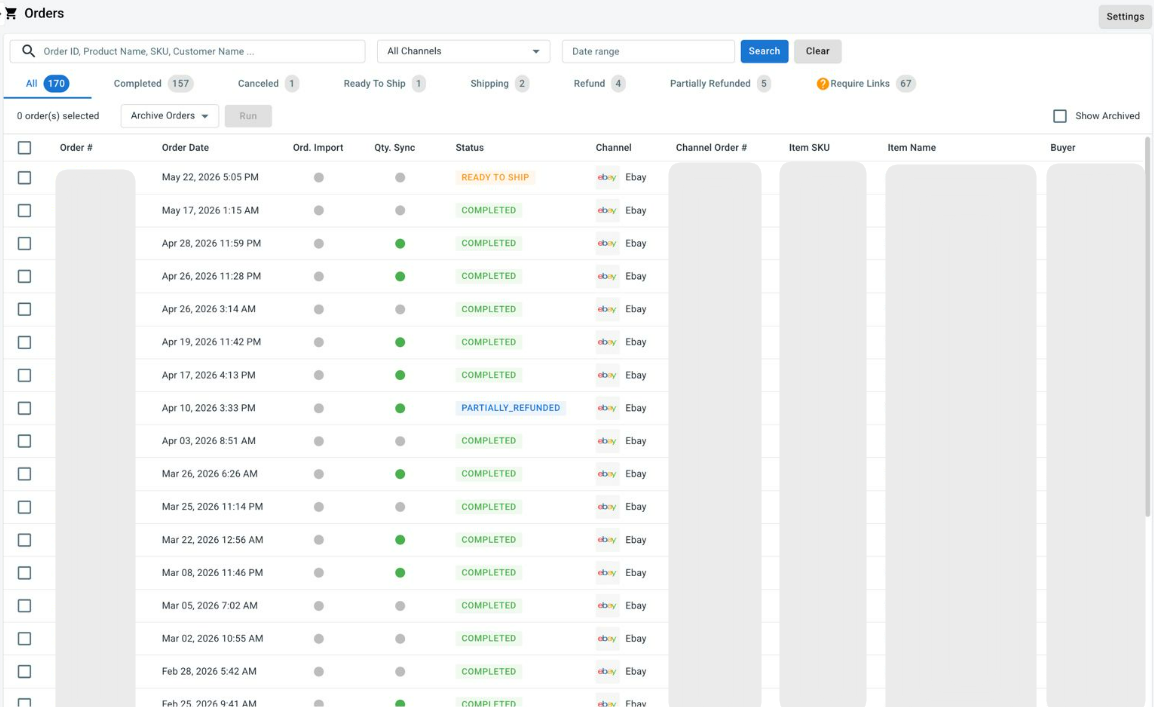Click gray Ord. Import dot for May 22, 2026
This screenshot has height=707, width=1154.
(319, 177)
